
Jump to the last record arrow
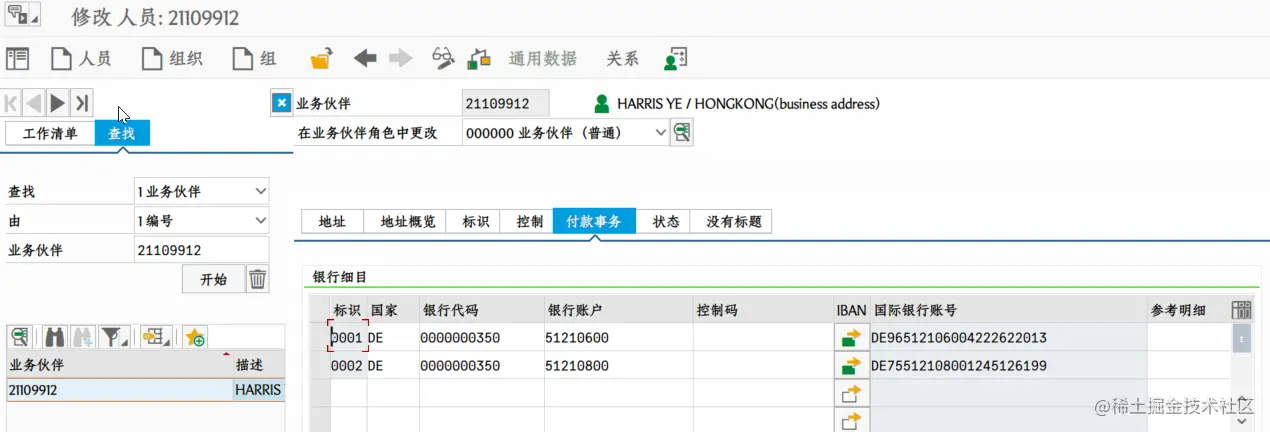(x=82, y=102)
